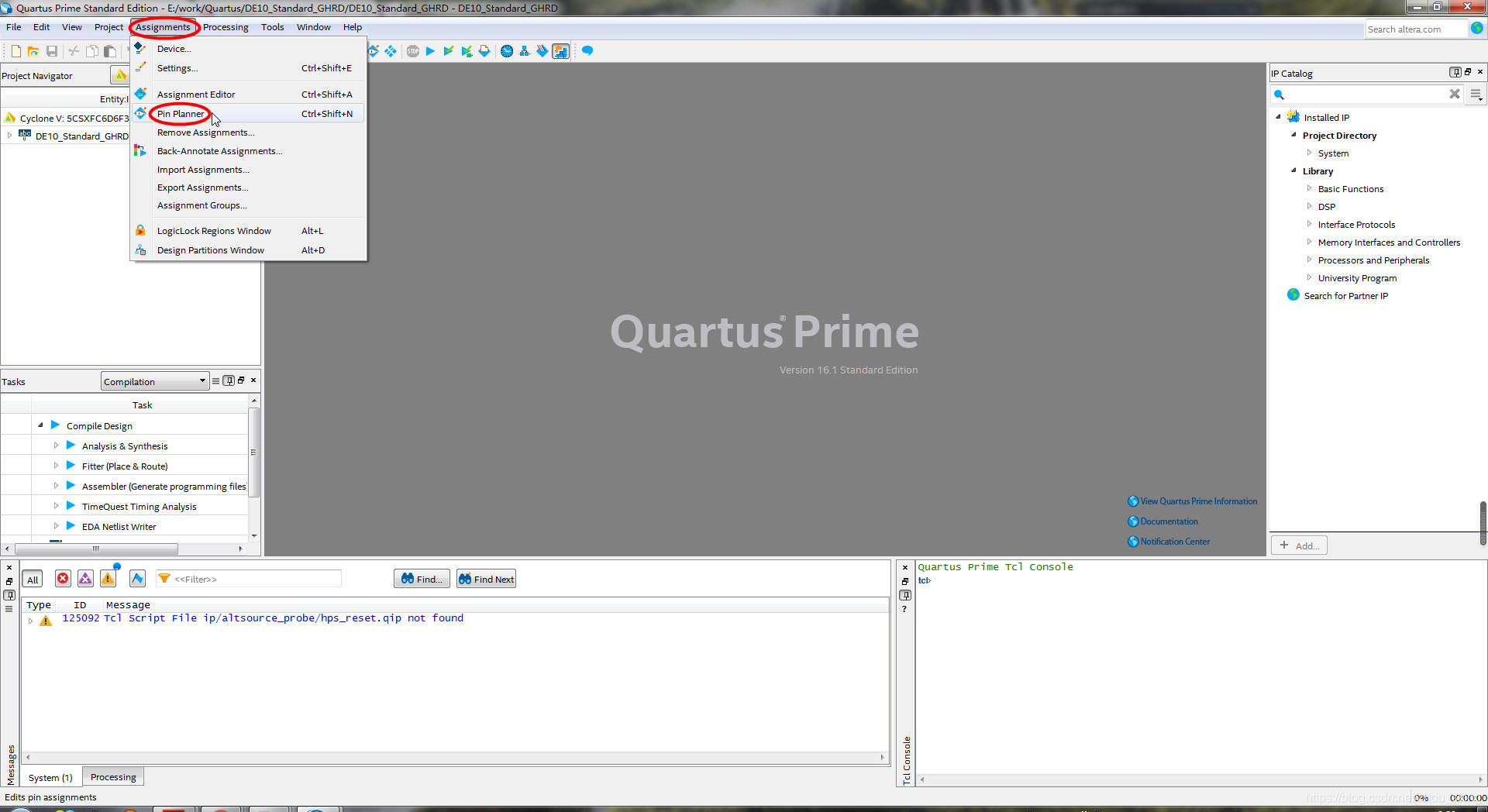The height and width of the screenshot is (812, 1488).
Task: Choose Device... in the Assignments menu
Action: point(249,49)
